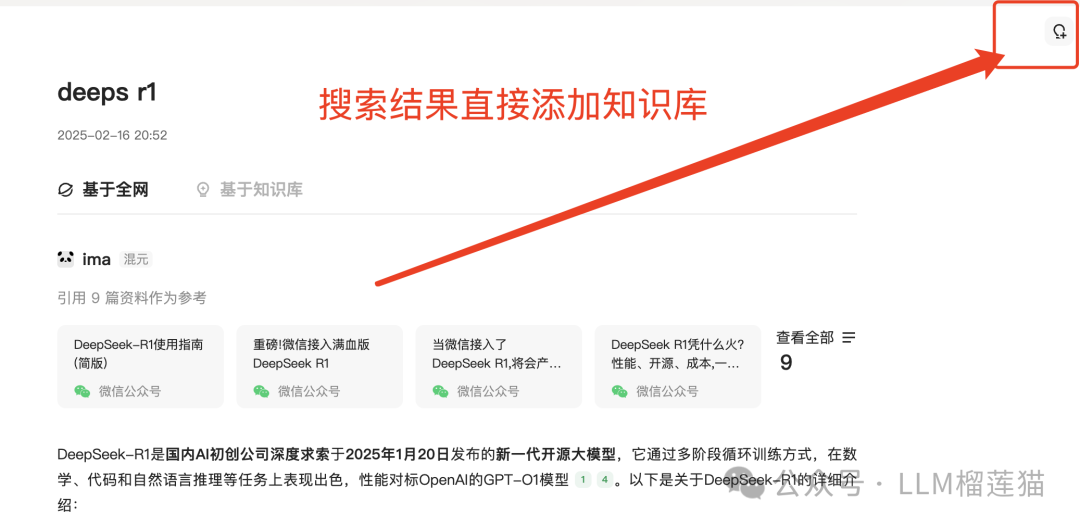1080x527 pixels.
Task: Click the list icon beside 查看全部
Action: pyautogui.click(x=849, y=338)
